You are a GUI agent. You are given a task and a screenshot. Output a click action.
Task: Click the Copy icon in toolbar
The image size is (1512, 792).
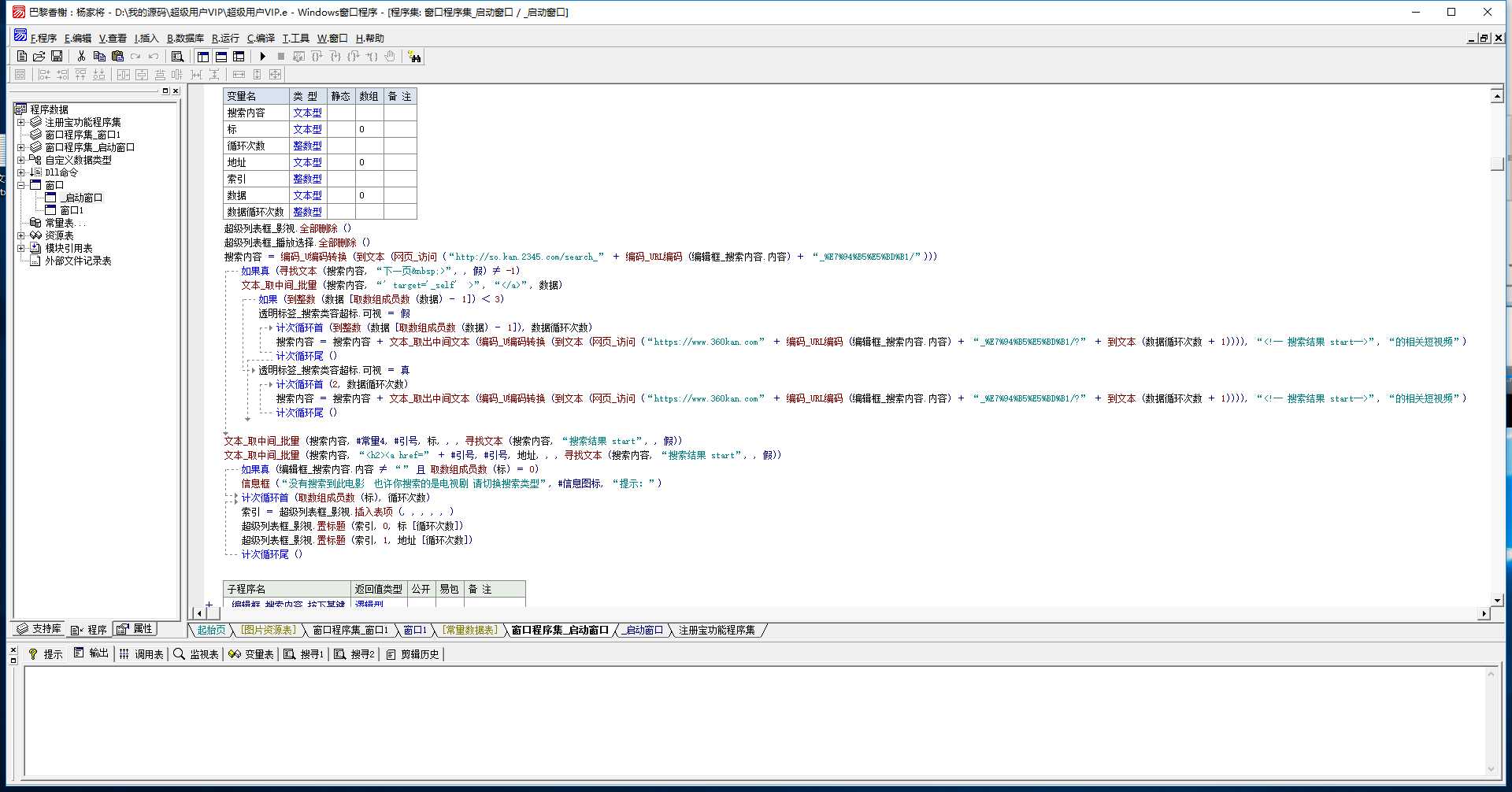[99, 56]
